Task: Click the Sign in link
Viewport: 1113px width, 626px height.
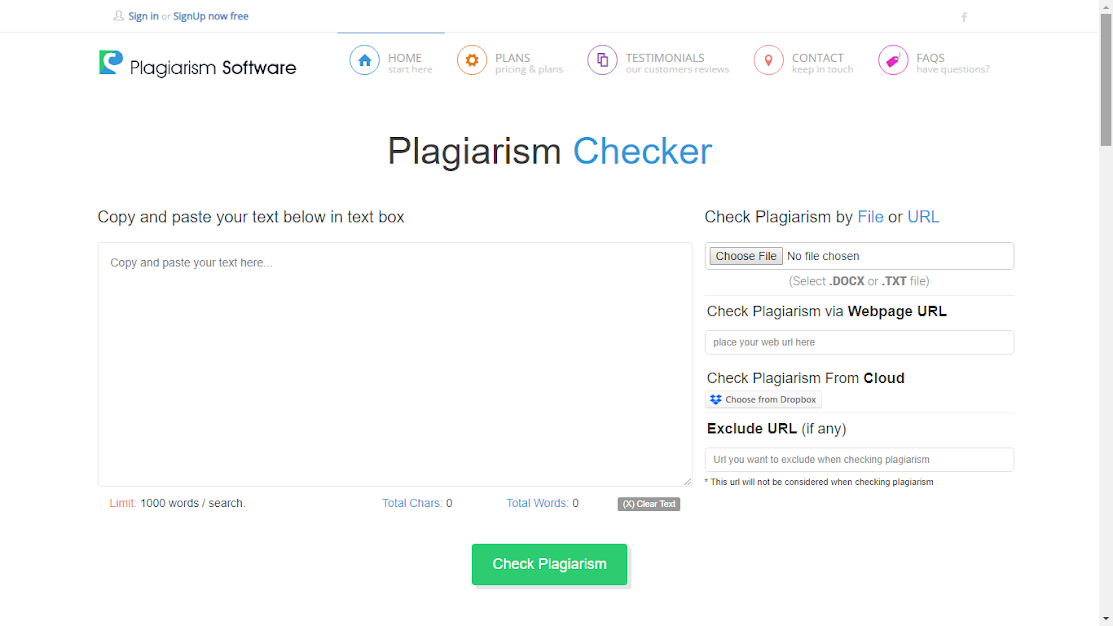Action: point(143,16)
